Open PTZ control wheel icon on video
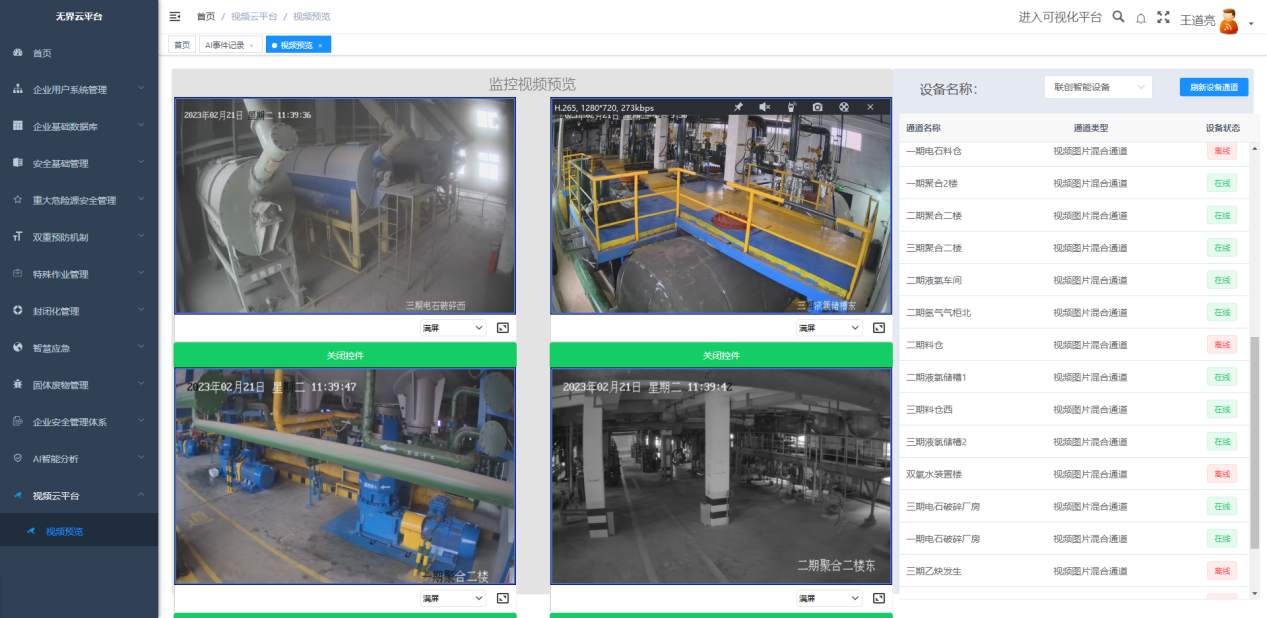1267x618 pixels. coord(843,107)
